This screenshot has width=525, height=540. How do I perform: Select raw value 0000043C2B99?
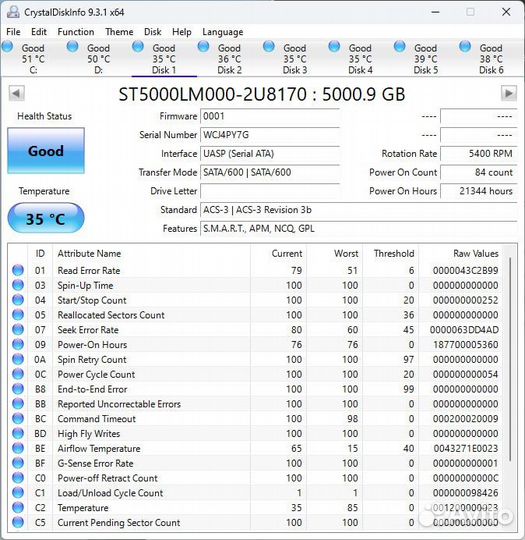click(465, 271)
